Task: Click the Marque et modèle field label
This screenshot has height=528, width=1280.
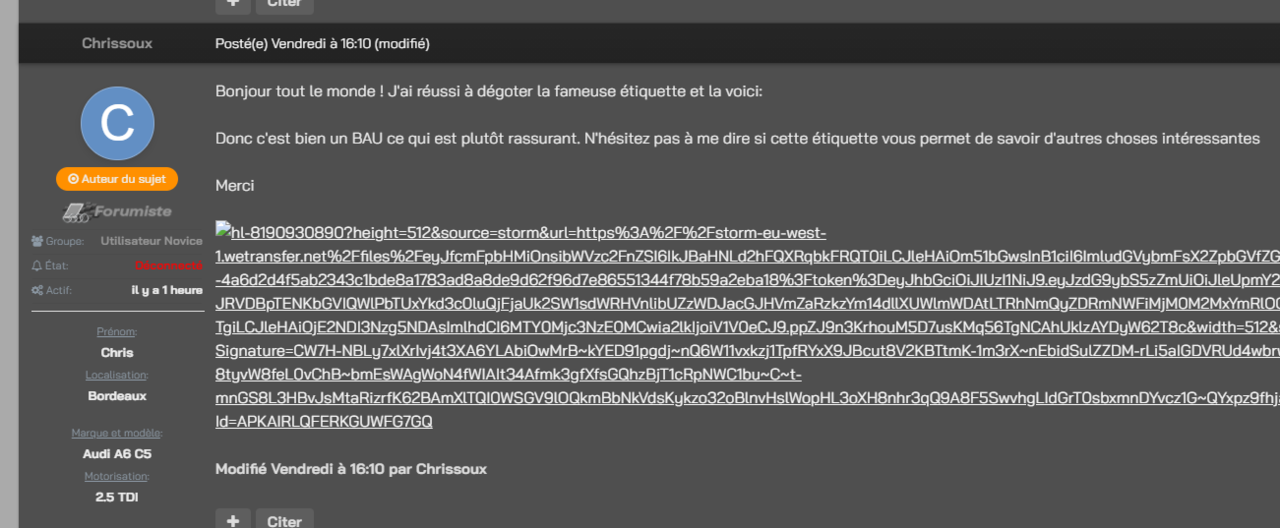Action: point(117,433)
